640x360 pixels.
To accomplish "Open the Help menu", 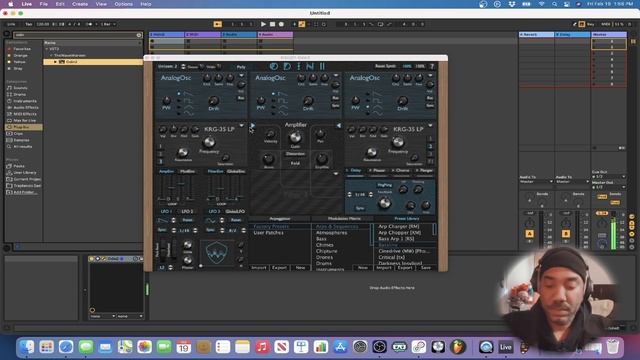I will click(x=146, y=4).
